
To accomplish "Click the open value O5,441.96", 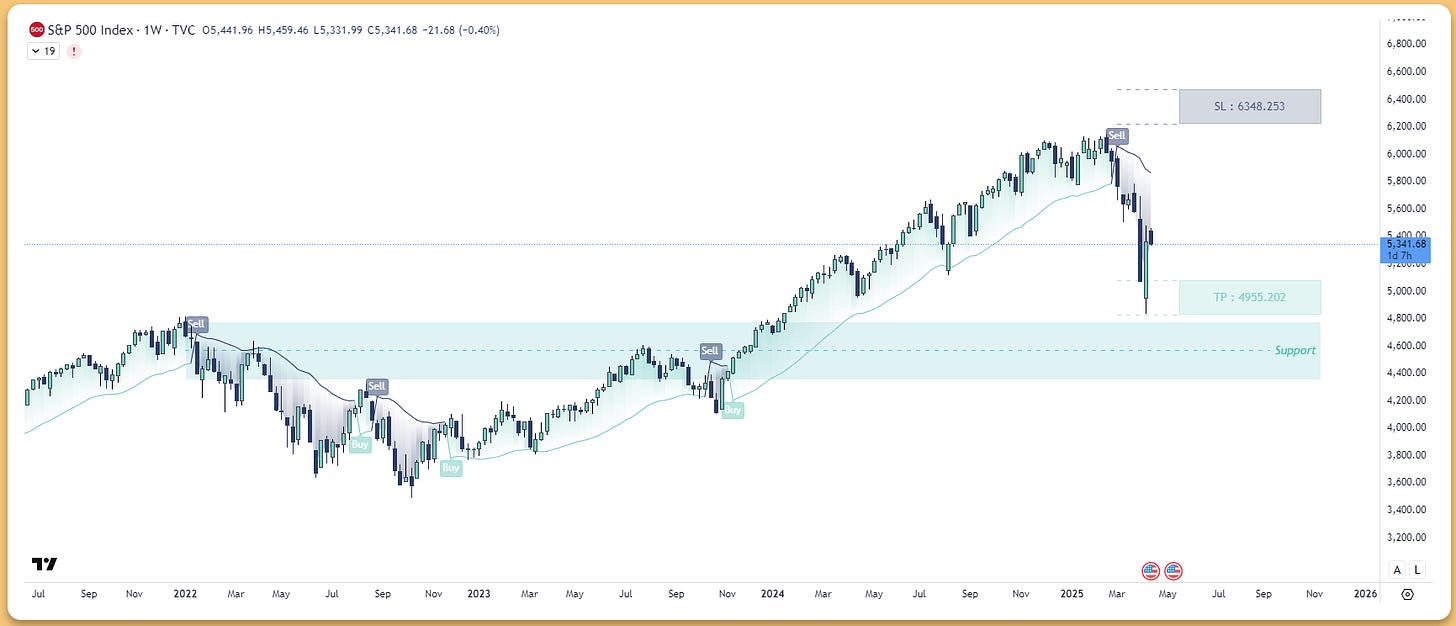I will [x=228, y=30].
